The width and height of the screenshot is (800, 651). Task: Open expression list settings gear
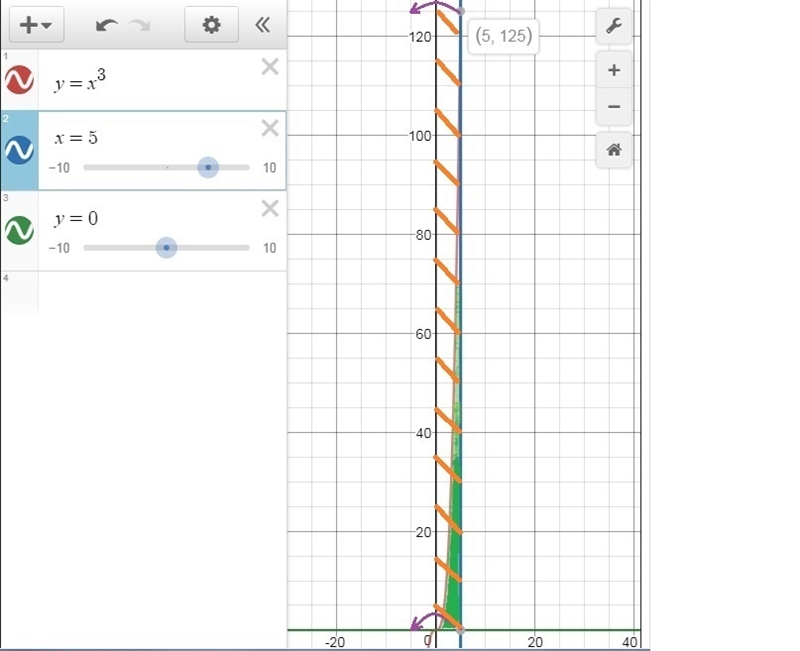click(211, 24)
